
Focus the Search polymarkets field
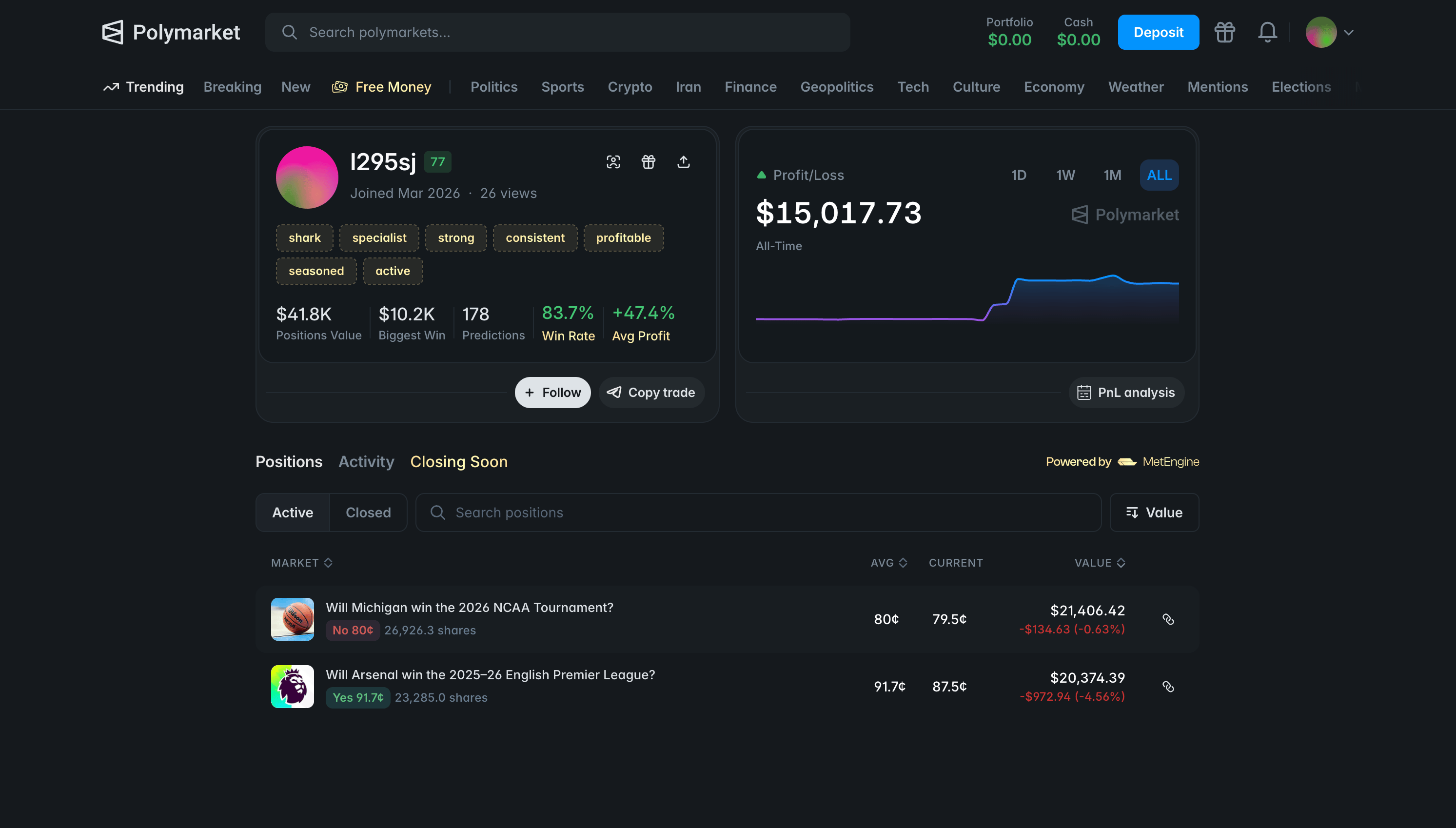[x=558, y=32]
